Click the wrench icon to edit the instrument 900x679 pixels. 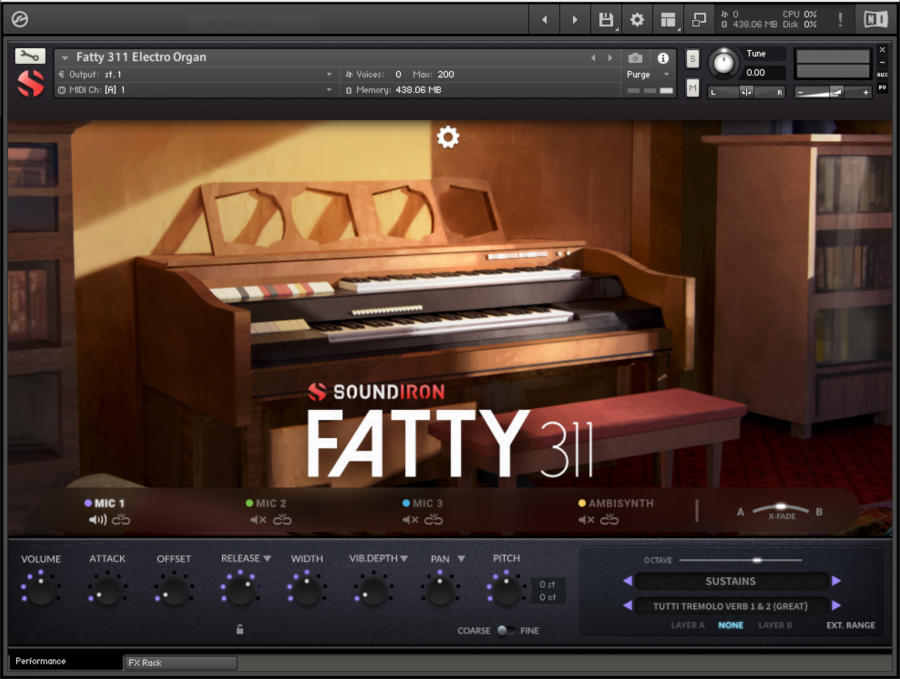coord(31,57)
